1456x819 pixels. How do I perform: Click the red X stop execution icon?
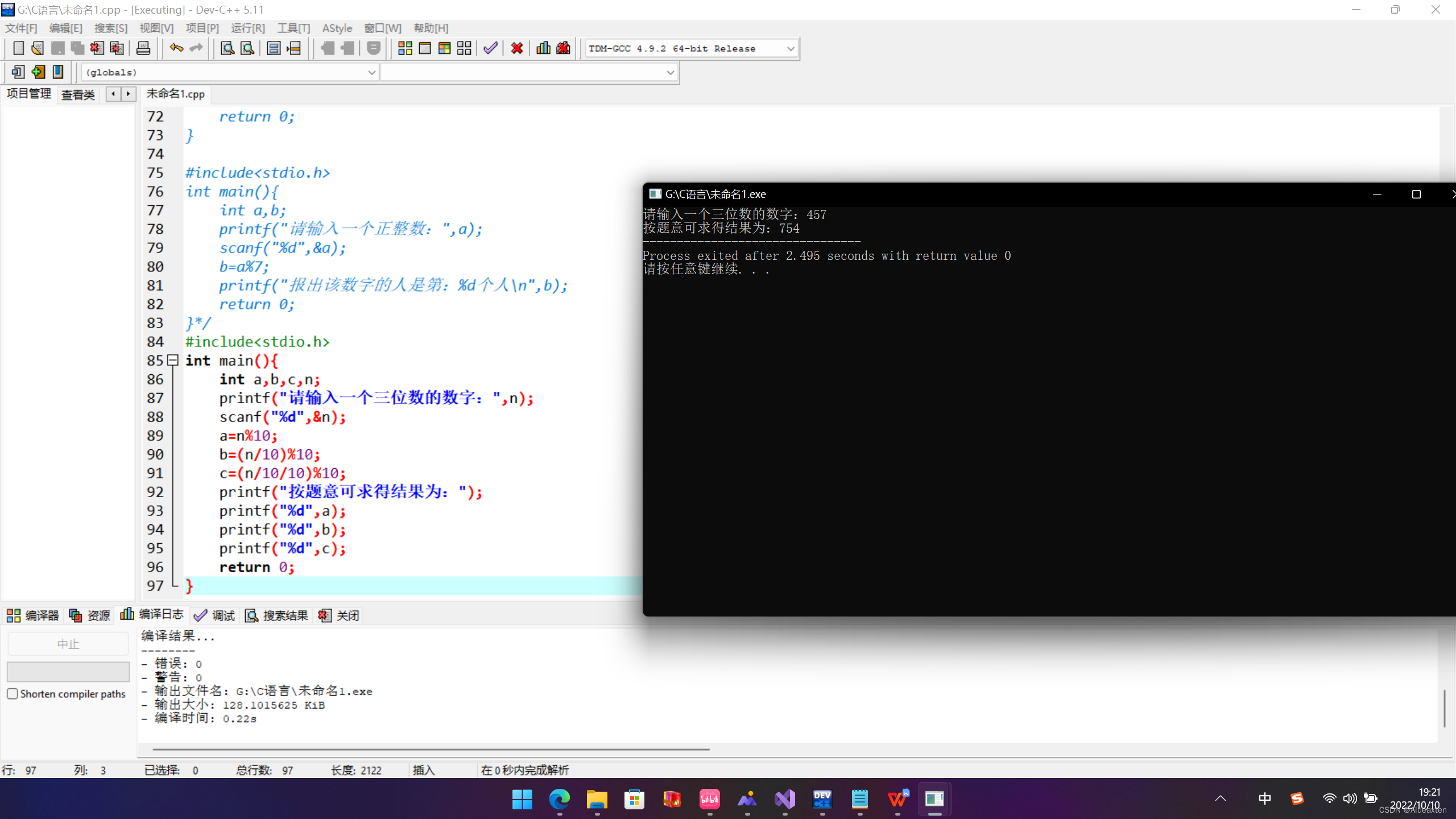[516, 48]
